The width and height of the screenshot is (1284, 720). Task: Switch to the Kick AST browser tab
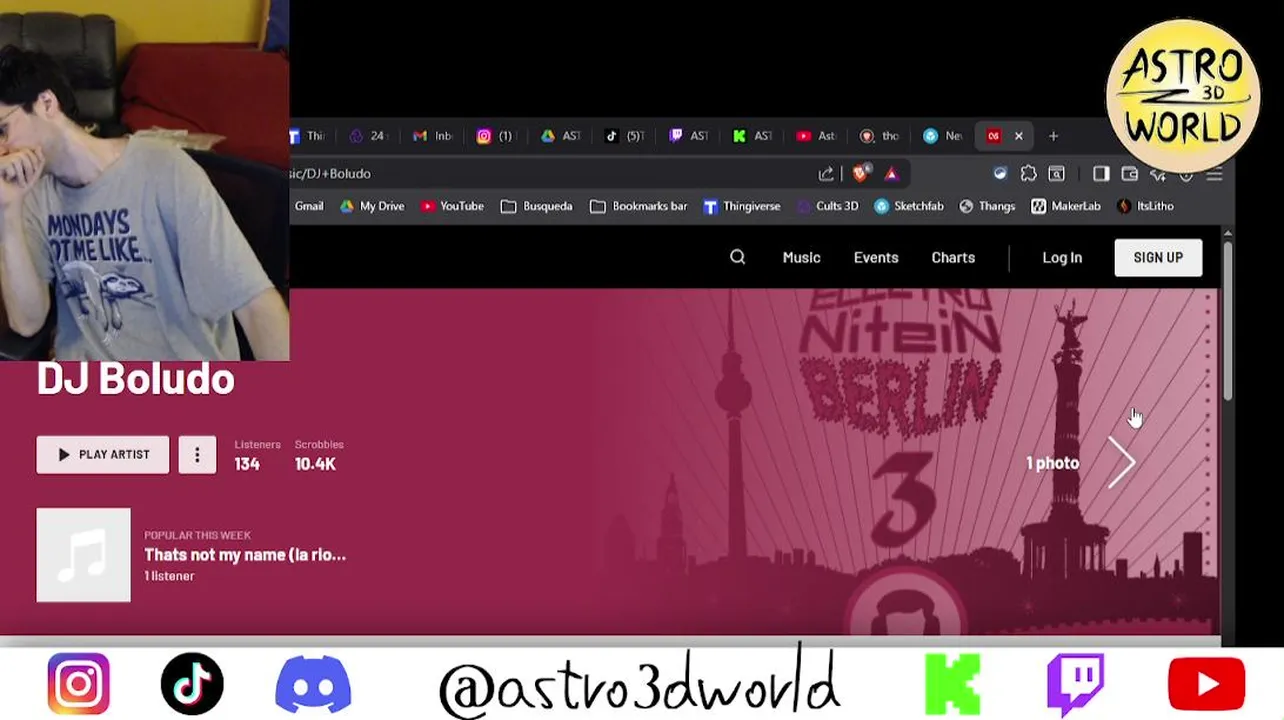tap(752, 136)
